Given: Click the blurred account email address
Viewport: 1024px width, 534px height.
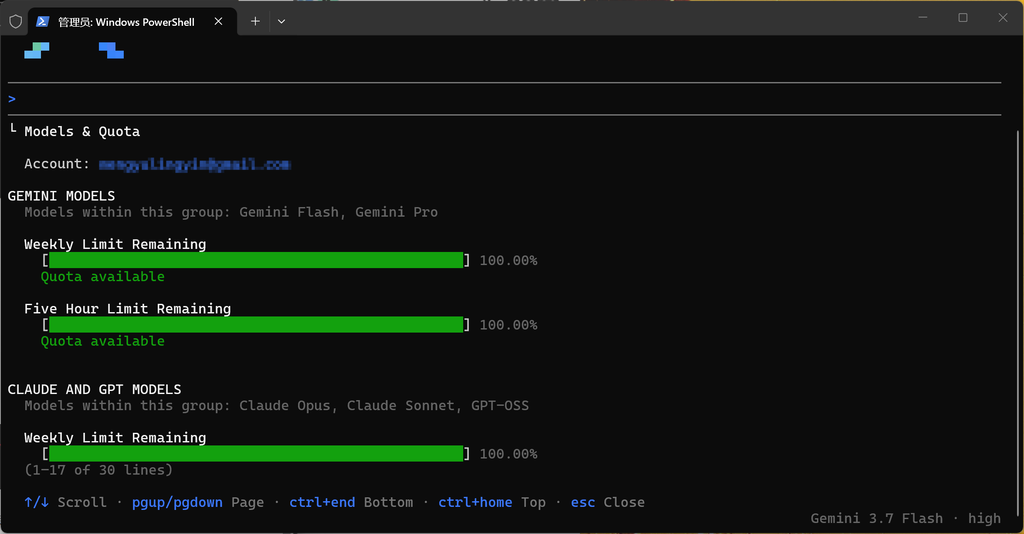Looking at the screenshot, I should [x=195, y=164].
